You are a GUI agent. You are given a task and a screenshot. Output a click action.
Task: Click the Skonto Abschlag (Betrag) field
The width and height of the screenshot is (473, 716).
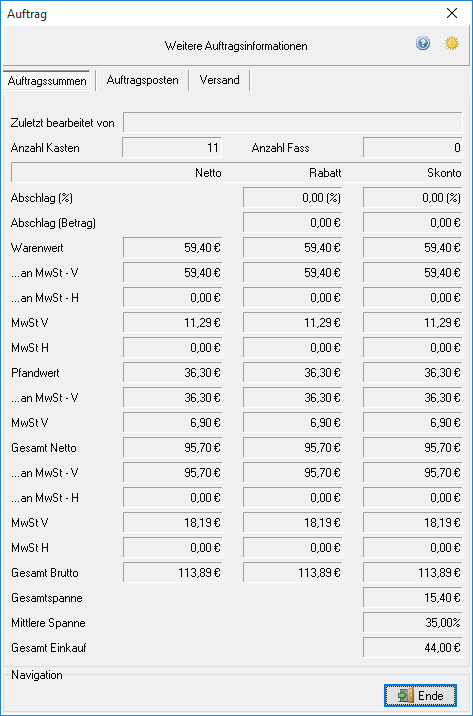(413, 223)
